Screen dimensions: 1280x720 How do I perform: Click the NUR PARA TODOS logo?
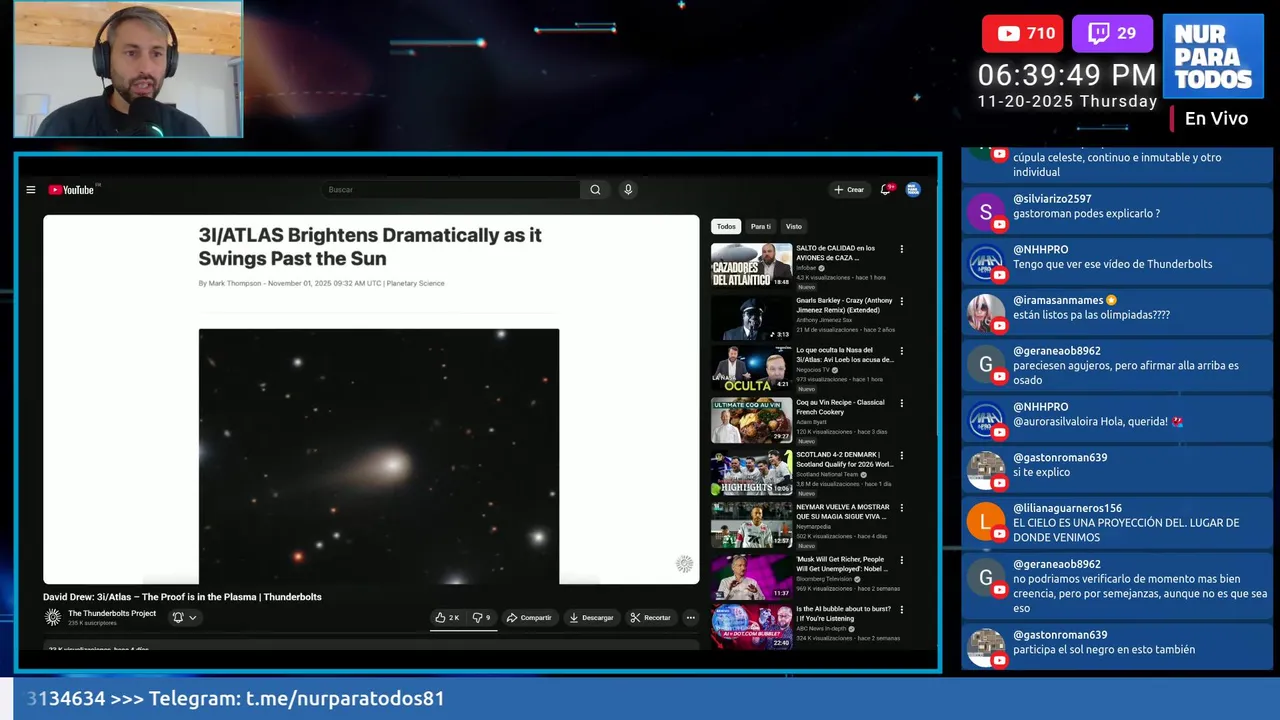point(1213,56)
